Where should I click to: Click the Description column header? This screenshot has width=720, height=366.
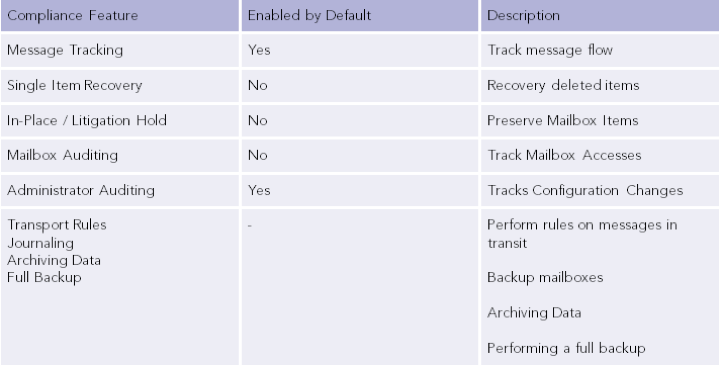click(600, 16)
